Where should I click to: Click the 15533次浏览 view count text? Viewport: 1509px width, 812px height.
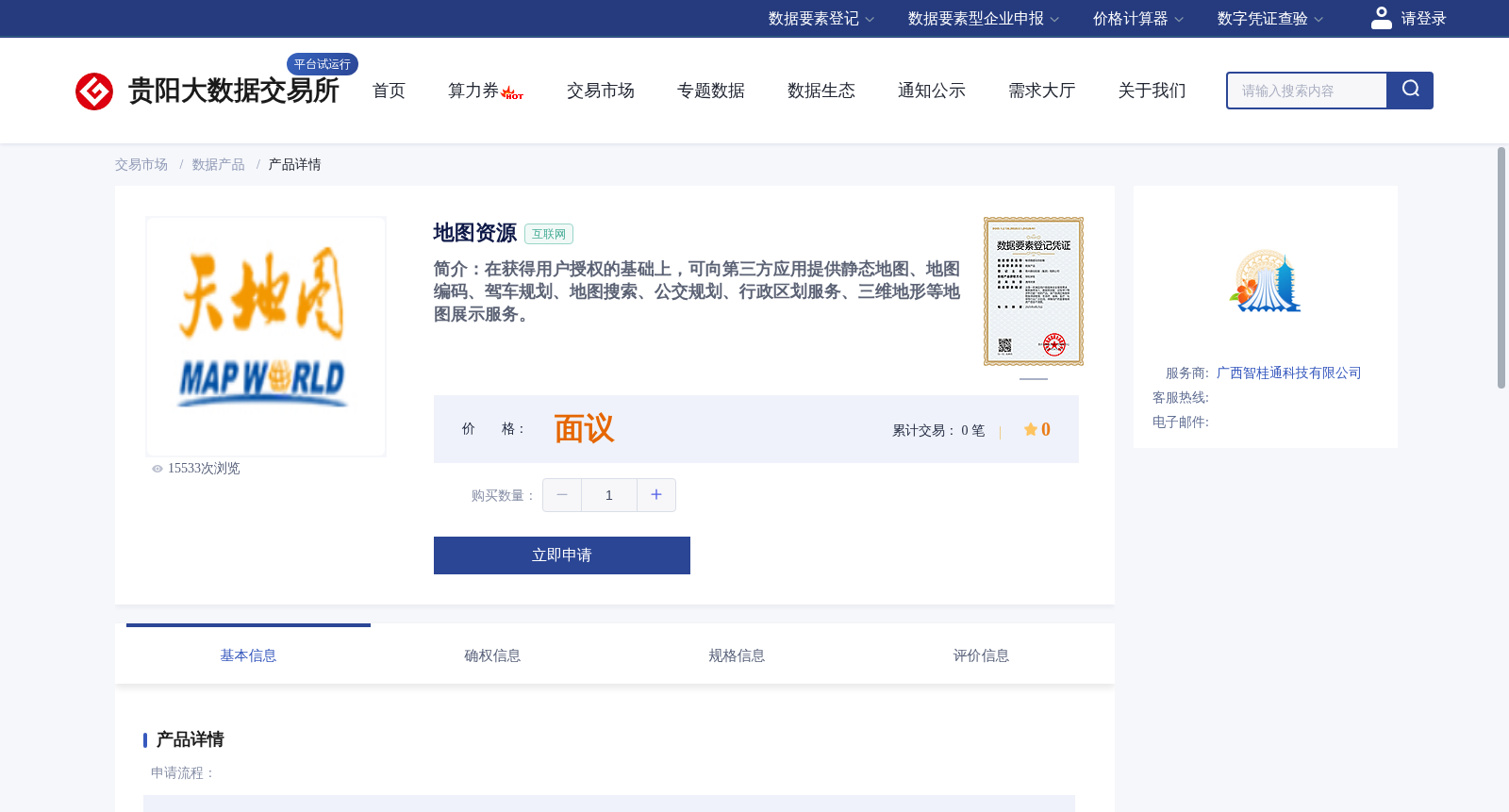click(x=204, y=469)
